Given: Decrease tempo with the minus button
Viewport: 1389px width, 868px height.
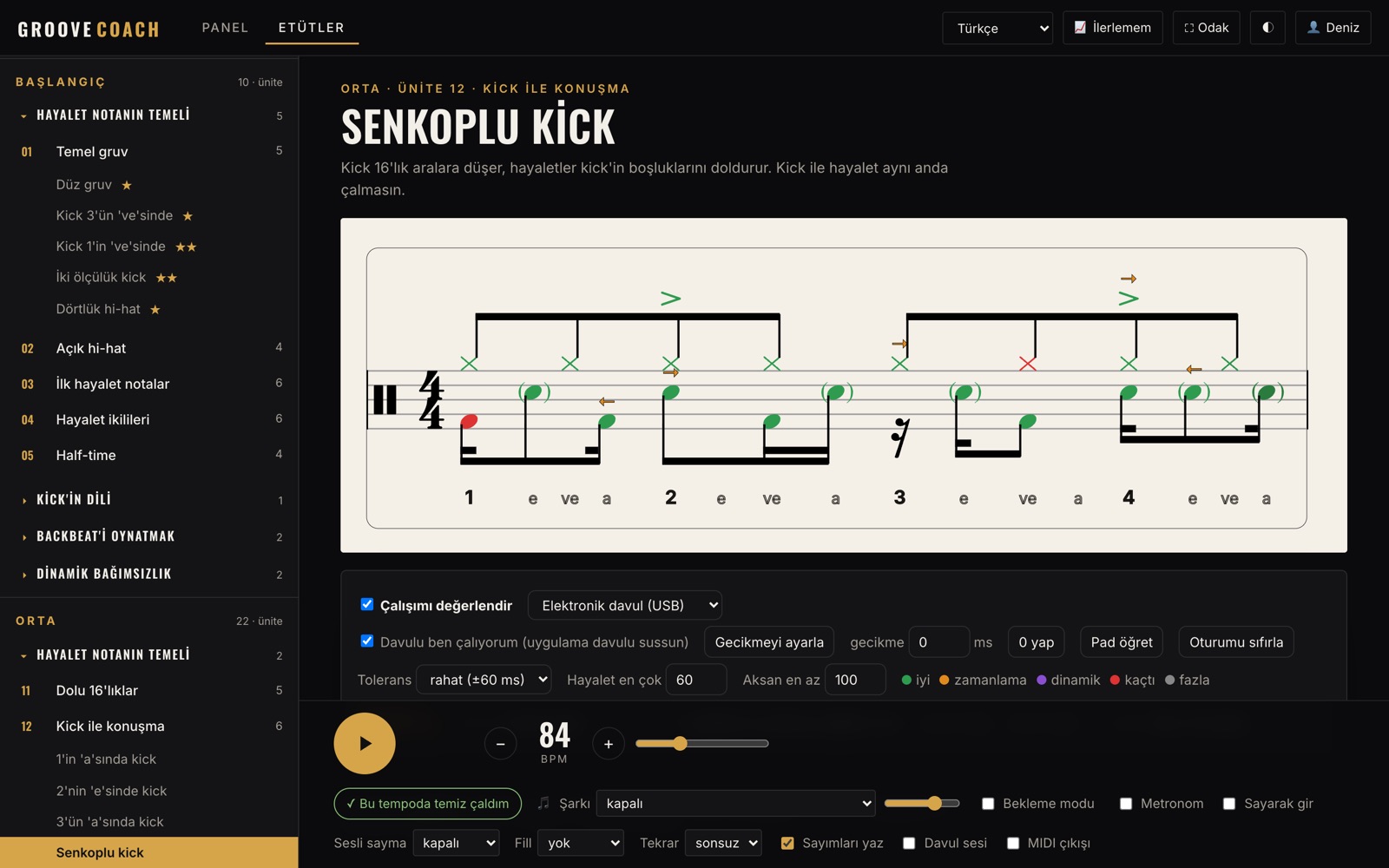Looking at the screenshot, I should [500, 744].
